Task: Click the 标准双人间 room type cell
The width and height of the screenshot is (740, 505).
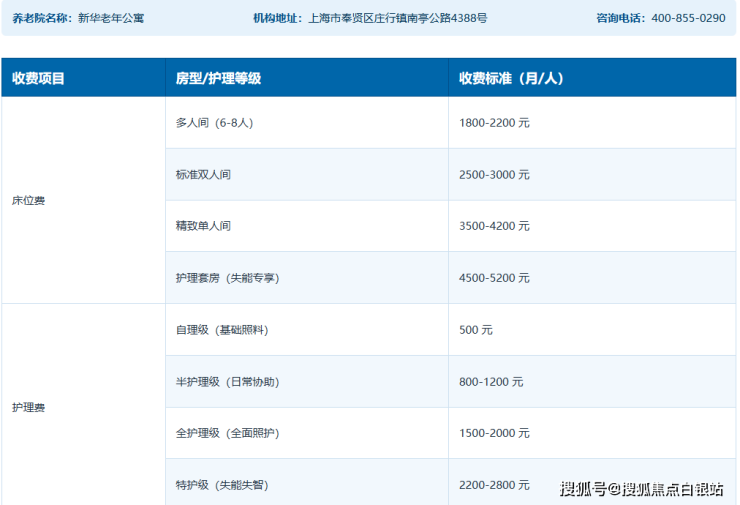Action: [x=307, y=175]
